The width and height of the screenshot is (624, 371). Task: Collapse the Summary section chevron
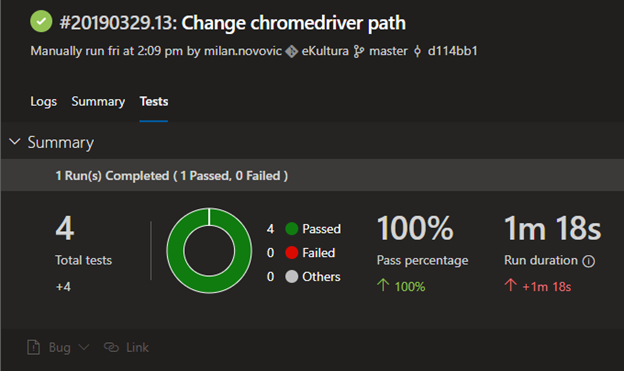coord(15,142)
